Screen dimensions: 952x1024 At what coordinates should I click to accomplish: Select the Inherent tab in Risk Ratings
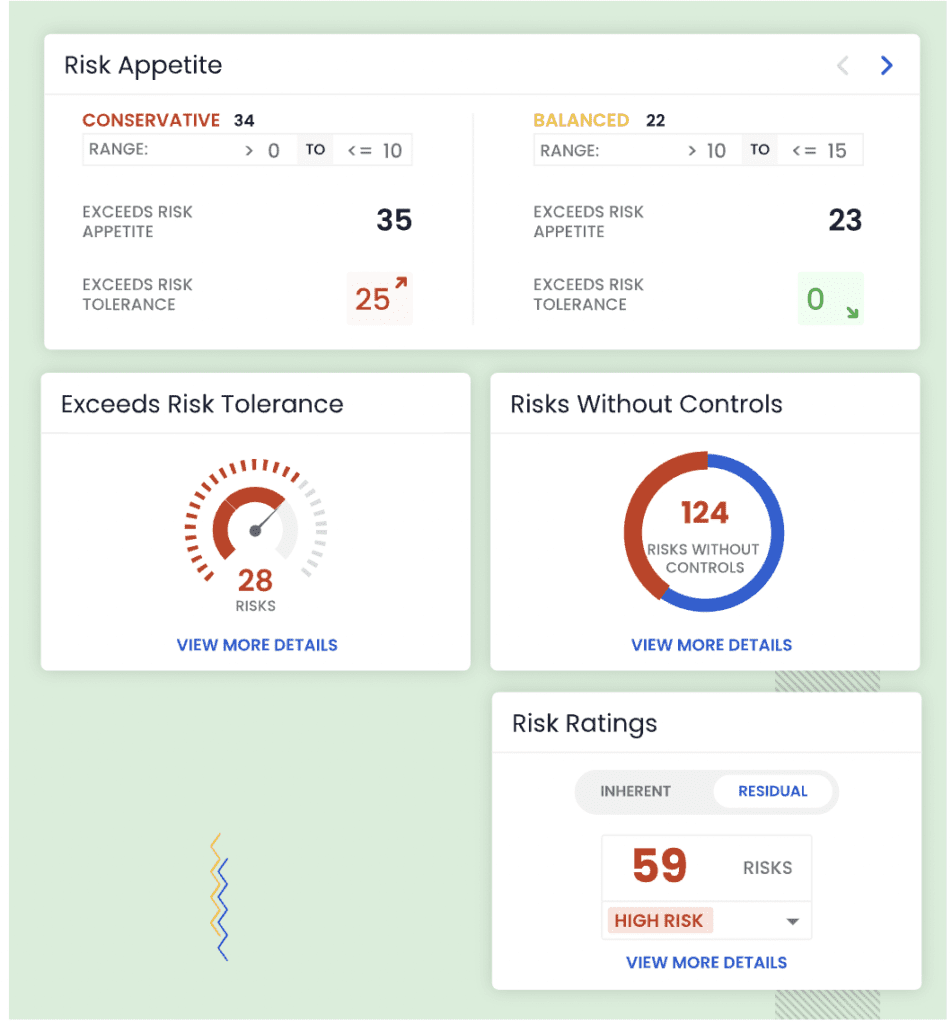[635, 791]
